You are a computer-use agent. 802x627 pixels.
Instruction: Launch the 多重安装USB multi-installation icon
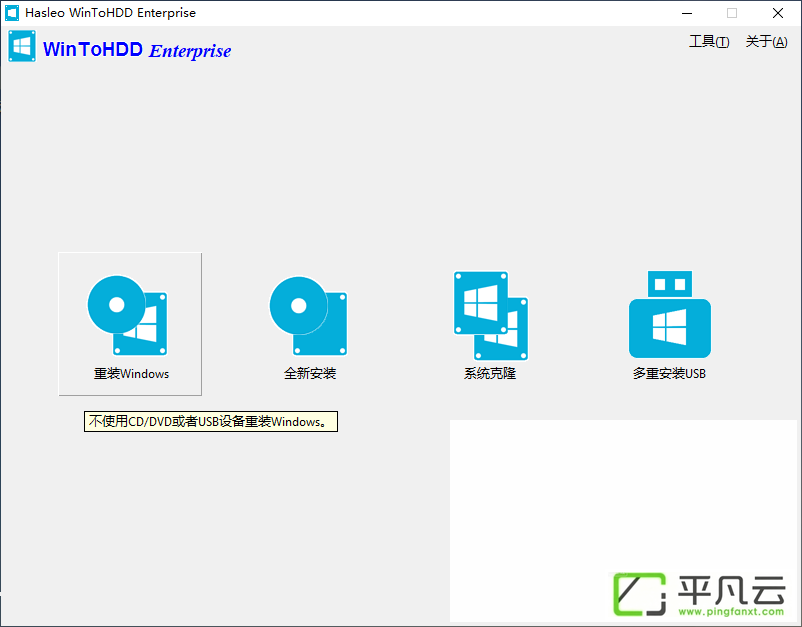(x=670, y=314)
